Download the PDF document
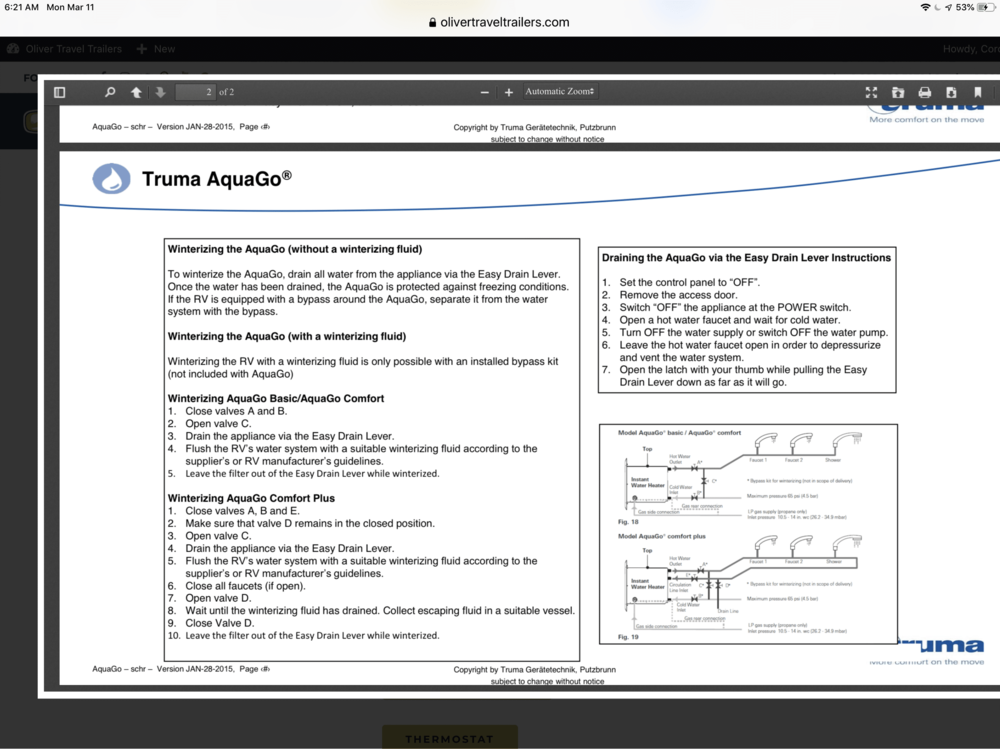The image size is (1000, 749). (x=951, y=92)
